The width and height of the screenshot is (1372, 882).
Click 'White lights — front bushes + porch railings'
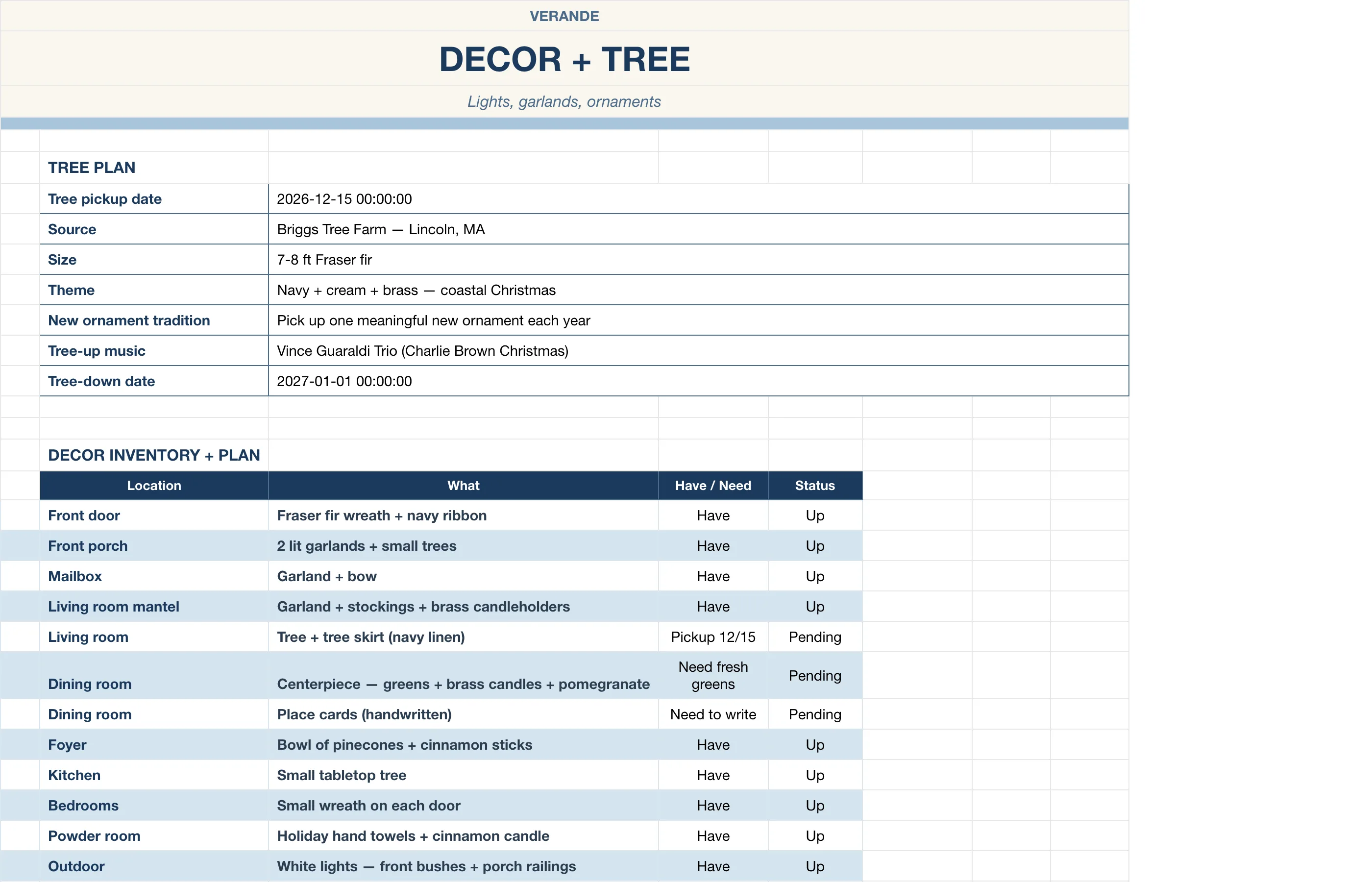(x=463, y=866)
